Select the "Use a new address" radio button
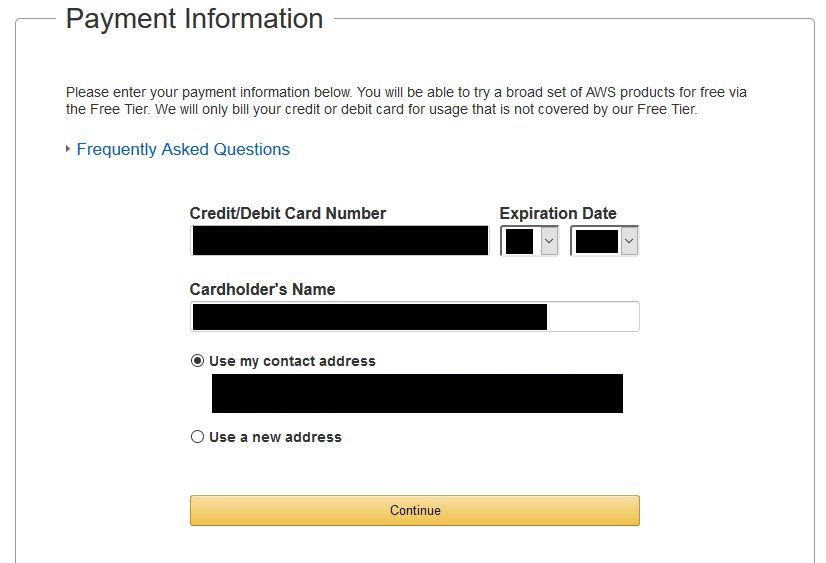The image size is (826, 563). pos(197,437)
